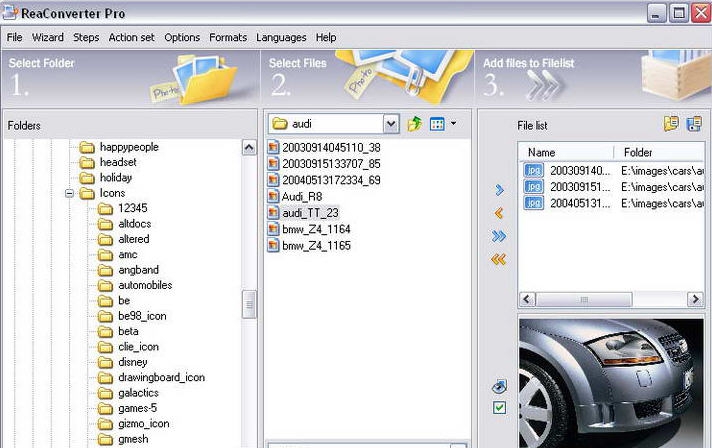Click the go up one folder icon
Screen dimensions: 712x448
pos(414,123)
